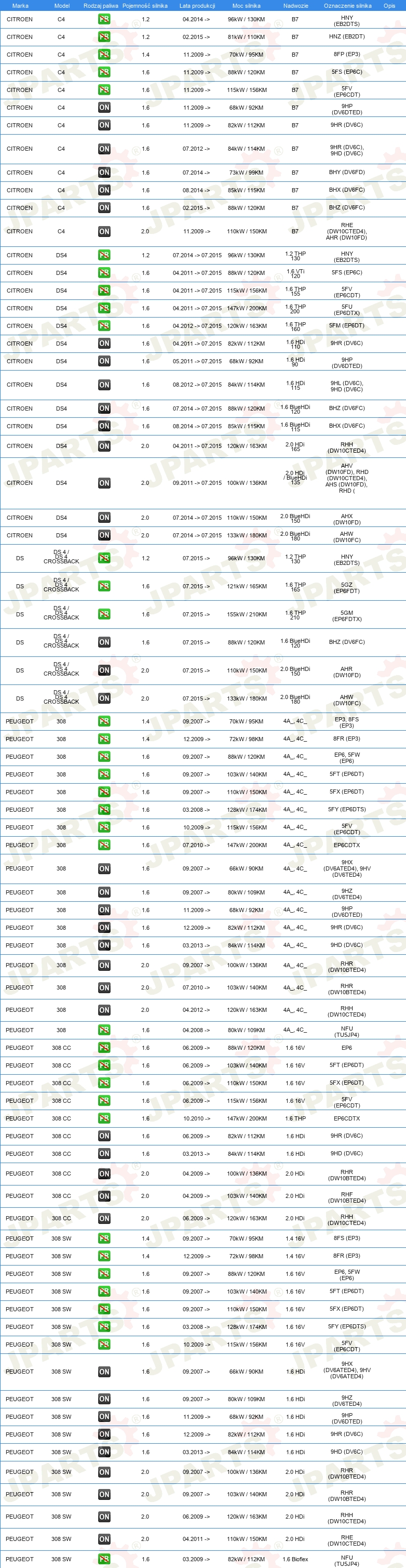The image size is (406, 1568).
Task: Click the Pojemność silnika column header
Action: [145, 6]
